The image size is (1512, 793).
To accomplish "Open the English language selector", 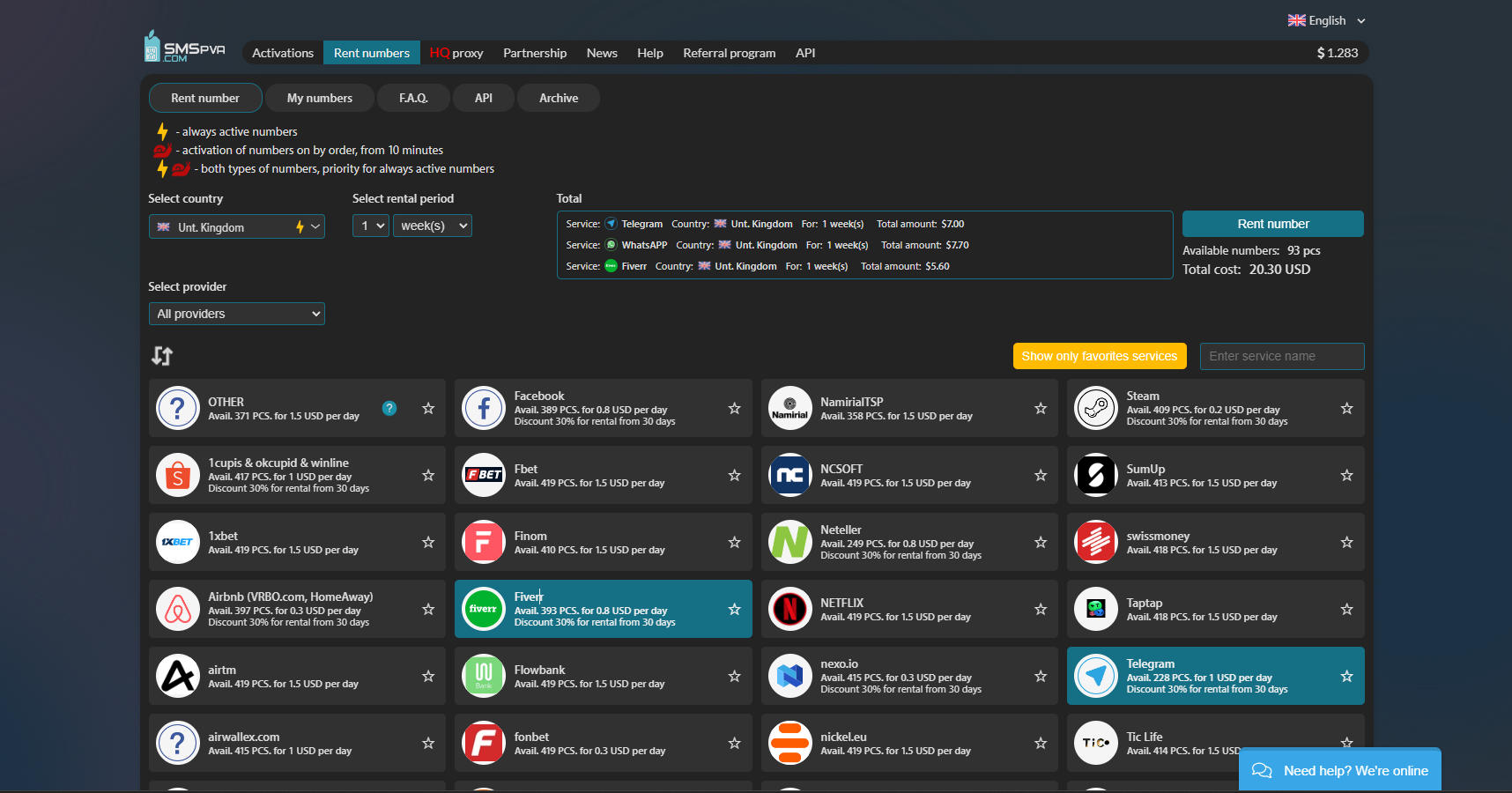I will [1326, 20].
